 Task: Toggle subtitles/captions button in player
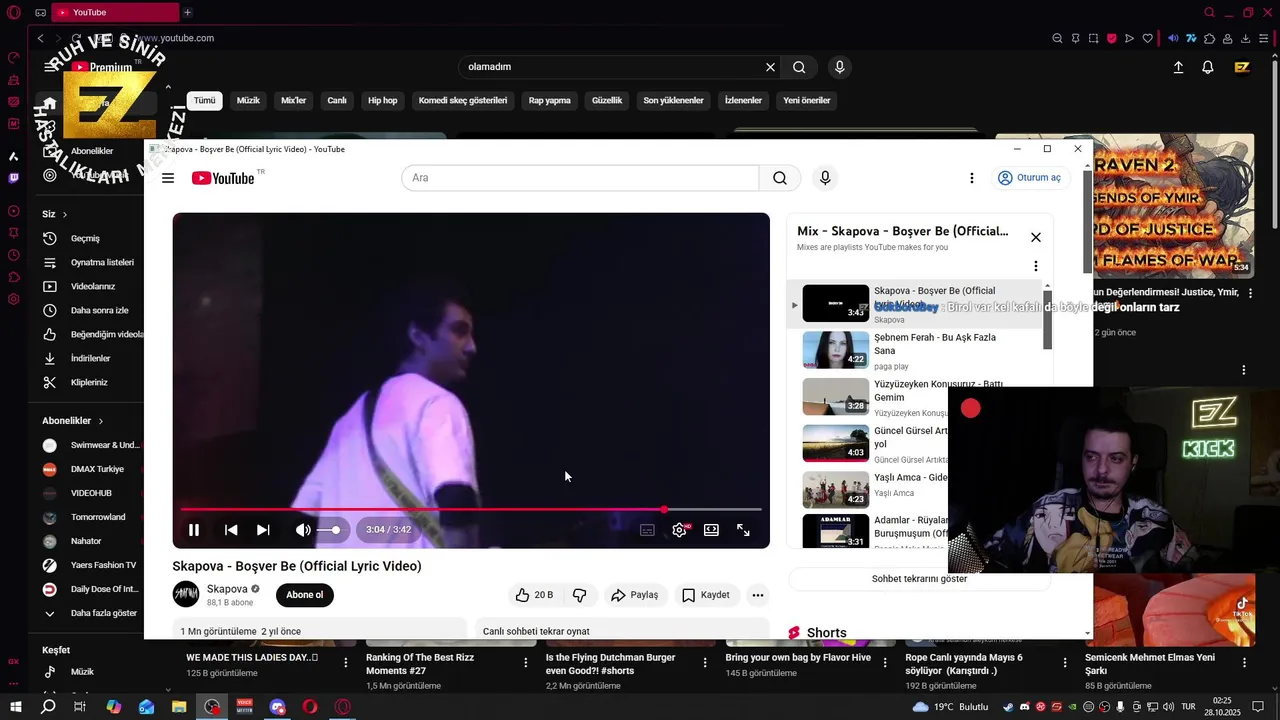click(x=647, y=530)
